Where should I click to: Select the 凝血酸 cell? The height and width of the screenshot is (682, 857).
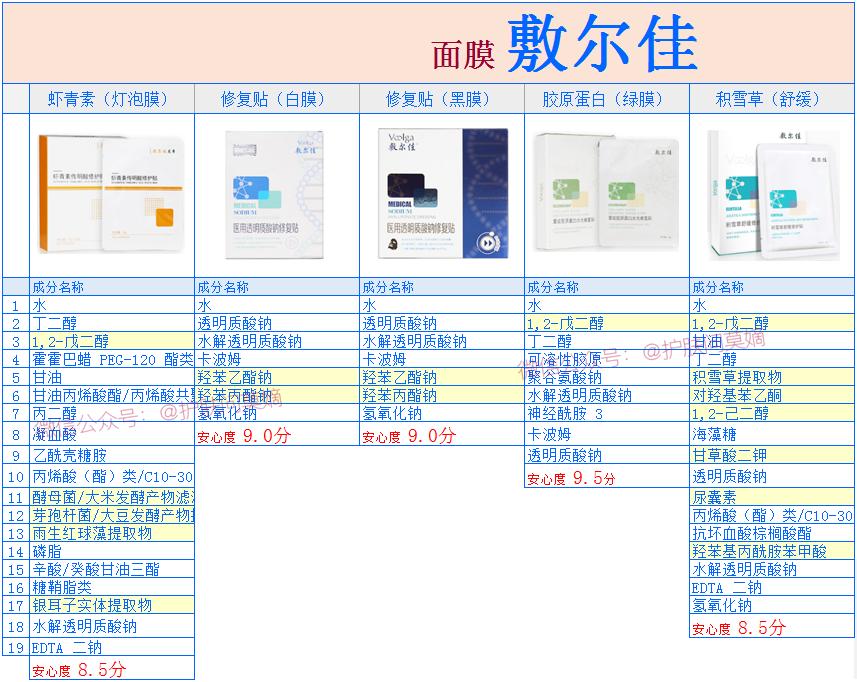[x=111, y=434]
